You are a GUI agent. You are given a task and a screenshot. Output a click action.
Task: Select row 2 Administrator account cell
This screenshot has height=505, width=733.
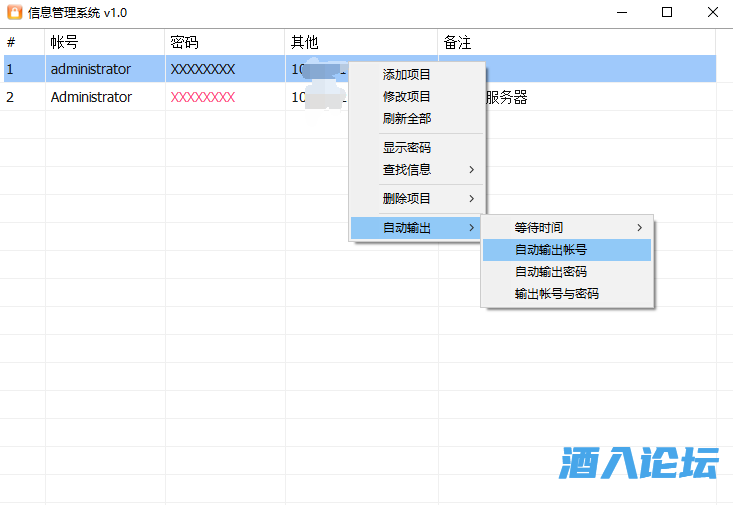click(91, 97)
